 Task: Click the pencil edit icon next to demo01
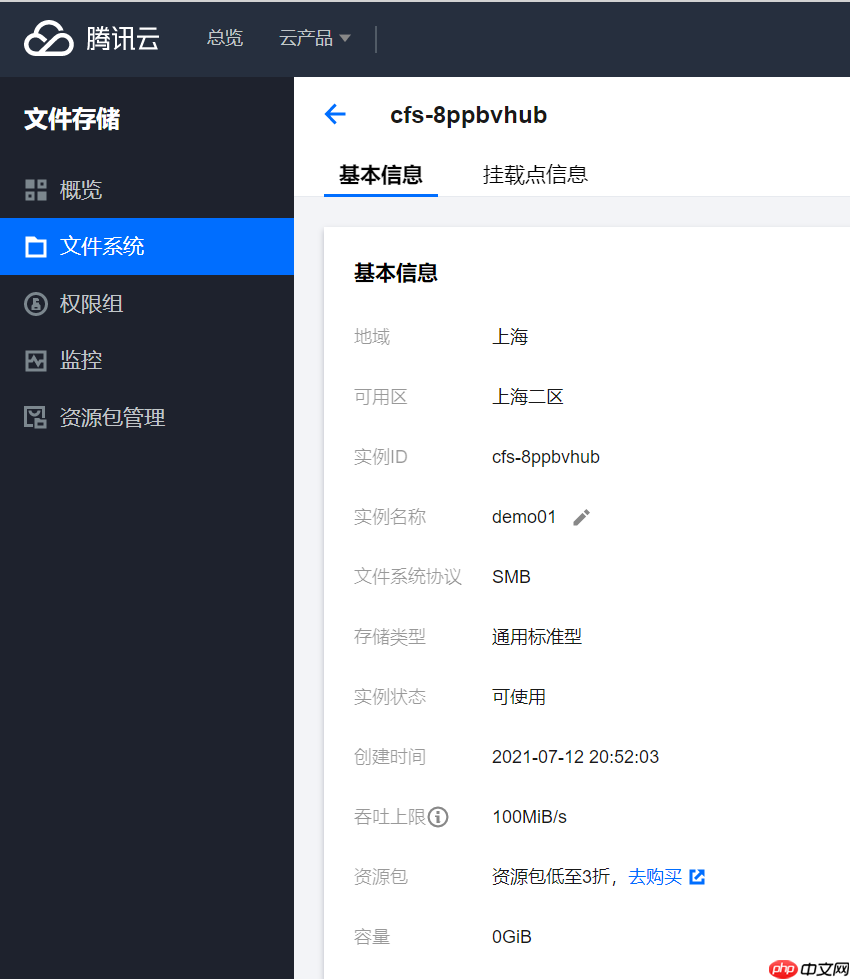(x=581, y=517)
